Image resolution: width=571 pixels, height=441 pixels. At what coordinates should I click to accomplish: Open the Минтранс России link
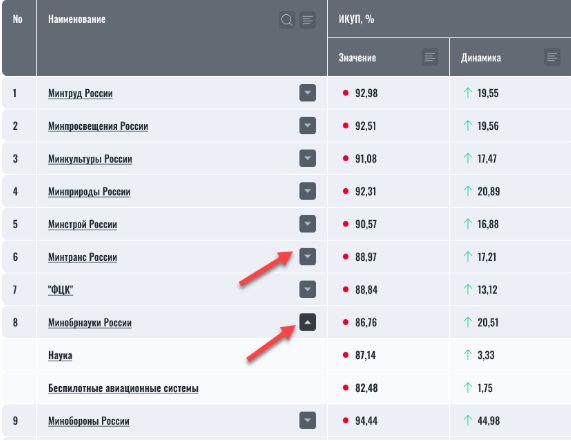(x=83, y=257)
